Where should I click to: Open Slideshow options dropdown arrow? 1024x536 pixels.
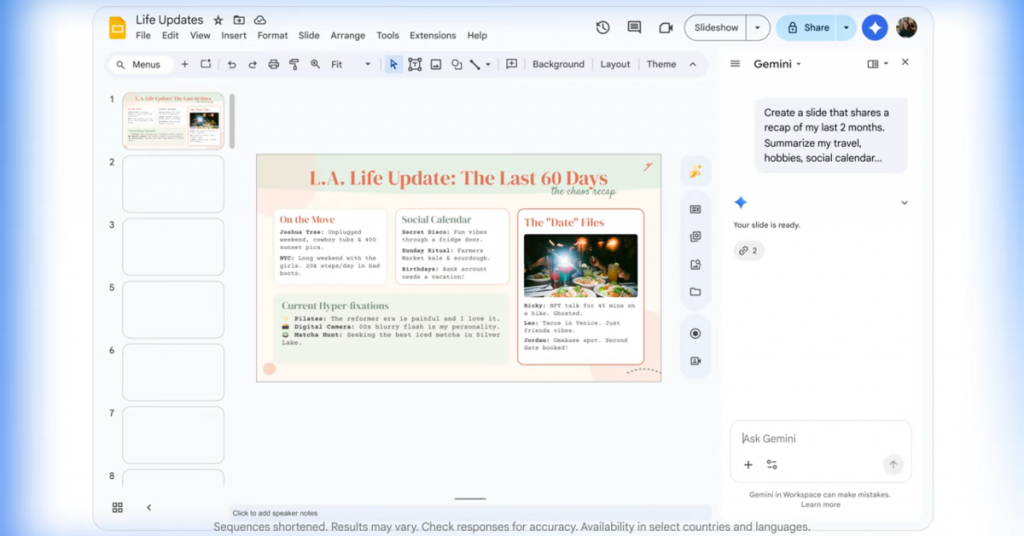pos(758,27)
